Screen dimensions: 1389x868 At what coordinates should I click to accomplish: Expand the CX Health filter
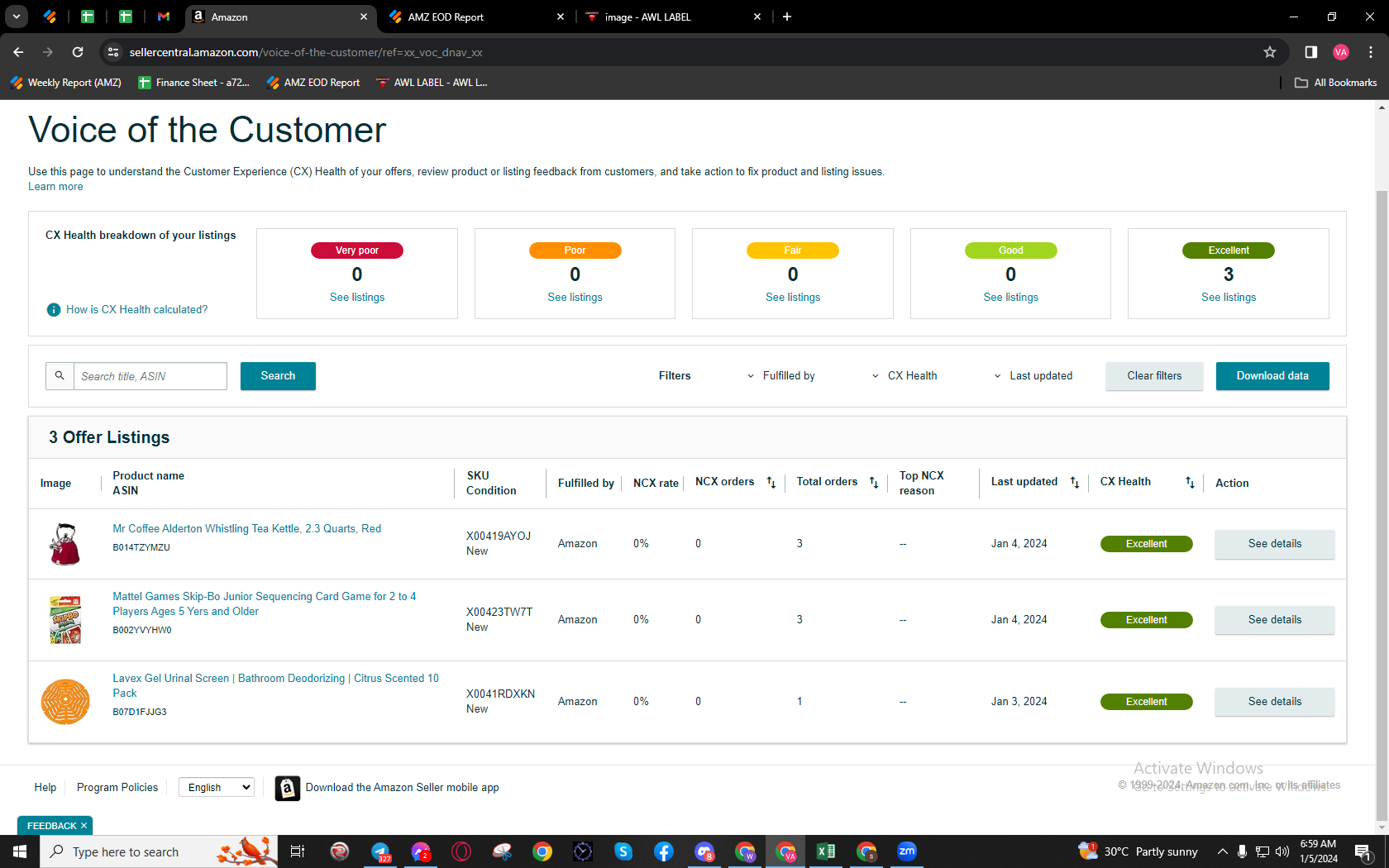click(x=905, y=376)
